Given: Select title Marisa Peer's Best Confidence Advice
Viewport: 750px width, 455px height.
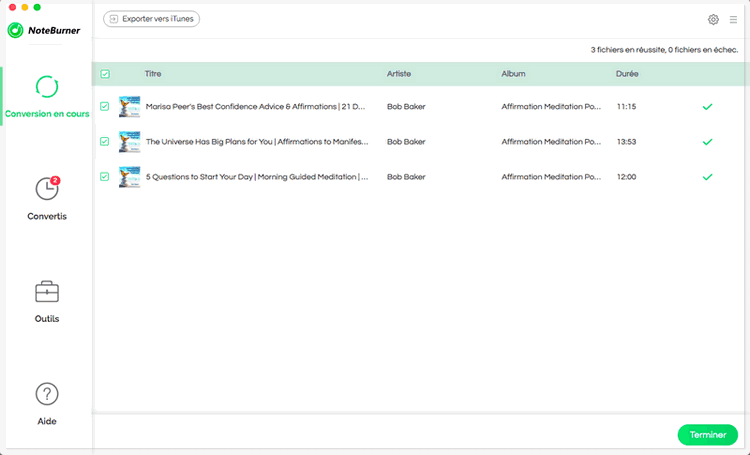Looking at the screenshot, I should [x=255, y=107].
